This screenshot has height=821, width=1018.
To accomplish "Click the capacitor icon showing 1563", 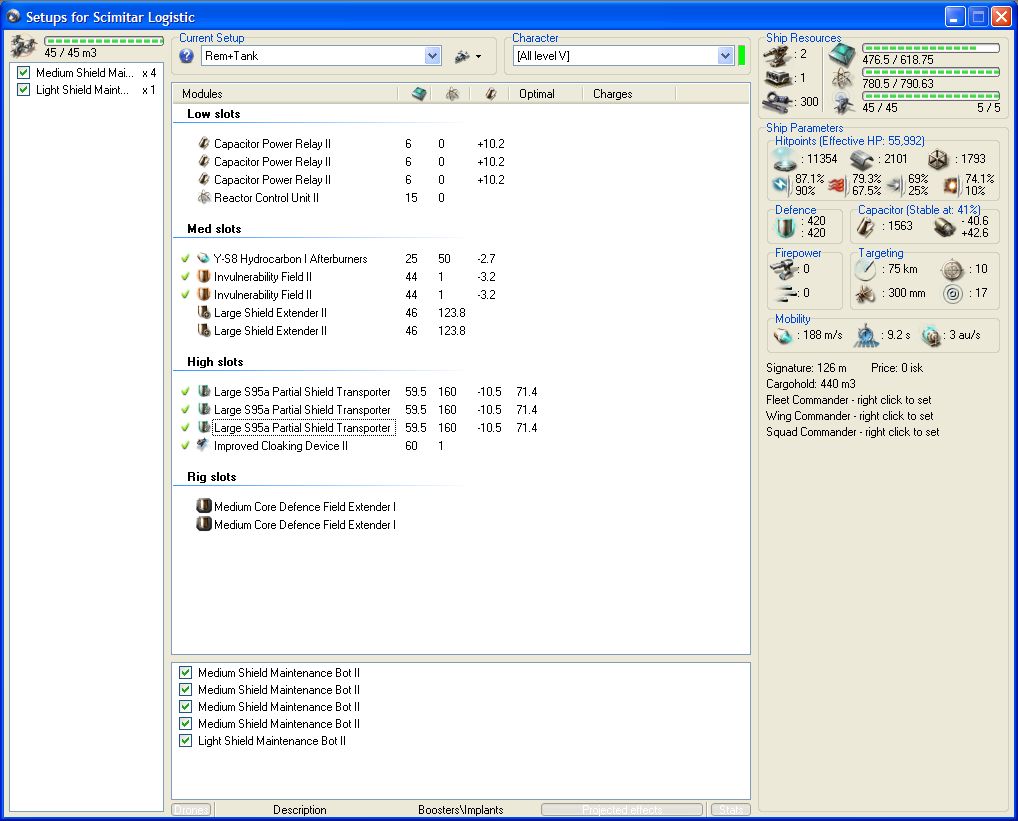I will click(865, 227).
